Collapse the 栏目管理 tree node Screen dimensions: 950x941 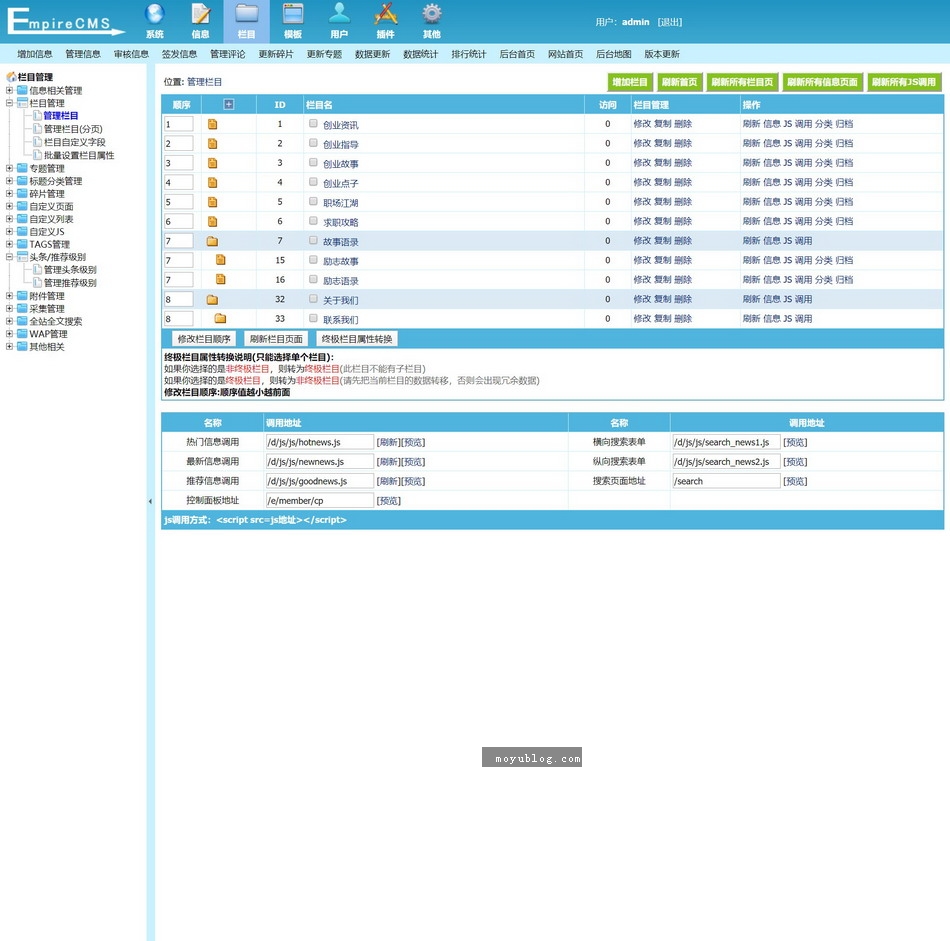click(9, 103)
